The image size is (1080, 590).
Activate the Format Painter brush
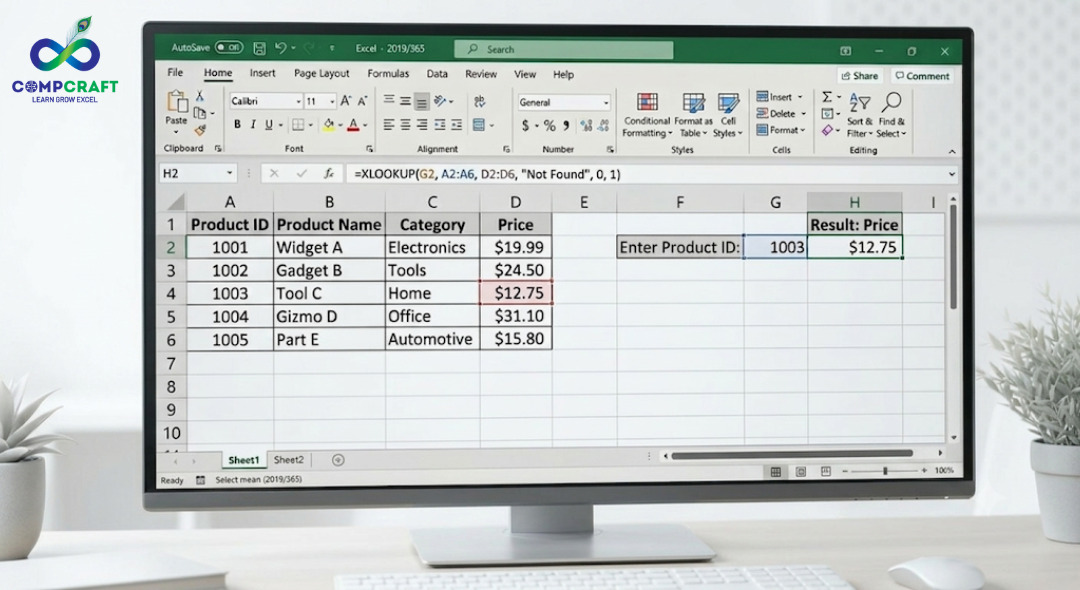coord(200,129)
